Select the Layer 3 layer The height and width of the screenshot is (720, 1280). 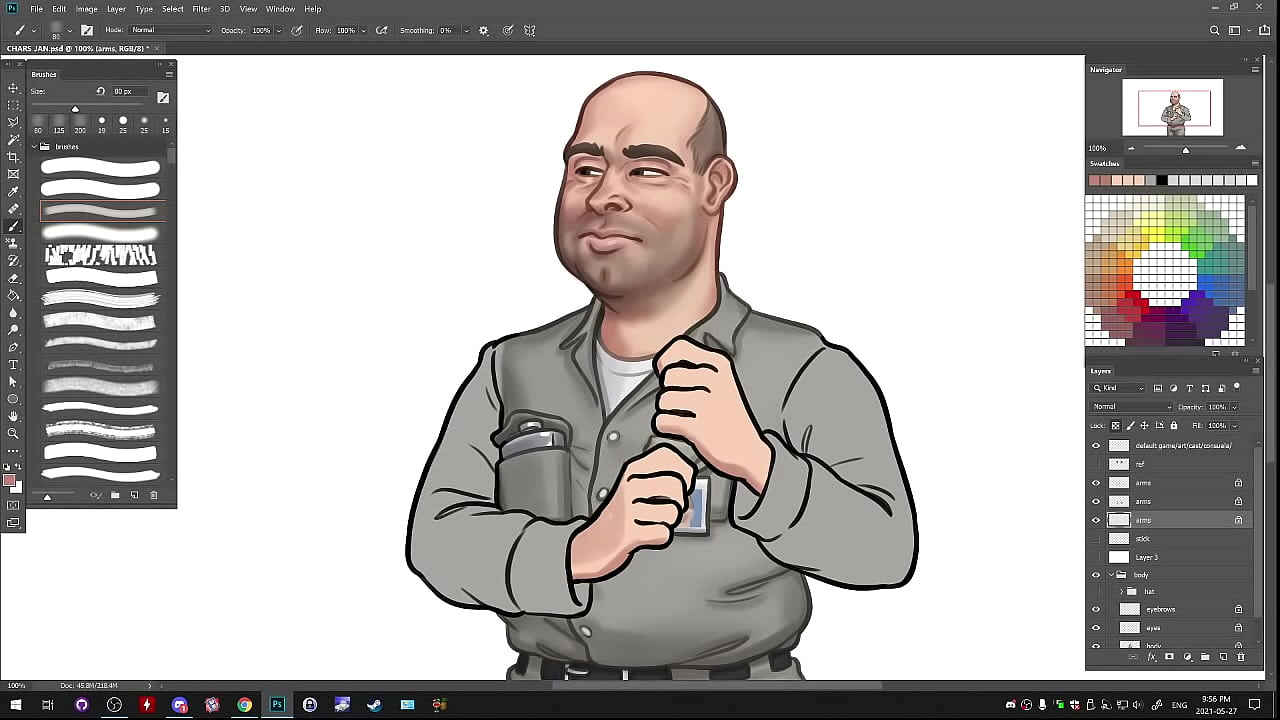(x=1146, y=557)
